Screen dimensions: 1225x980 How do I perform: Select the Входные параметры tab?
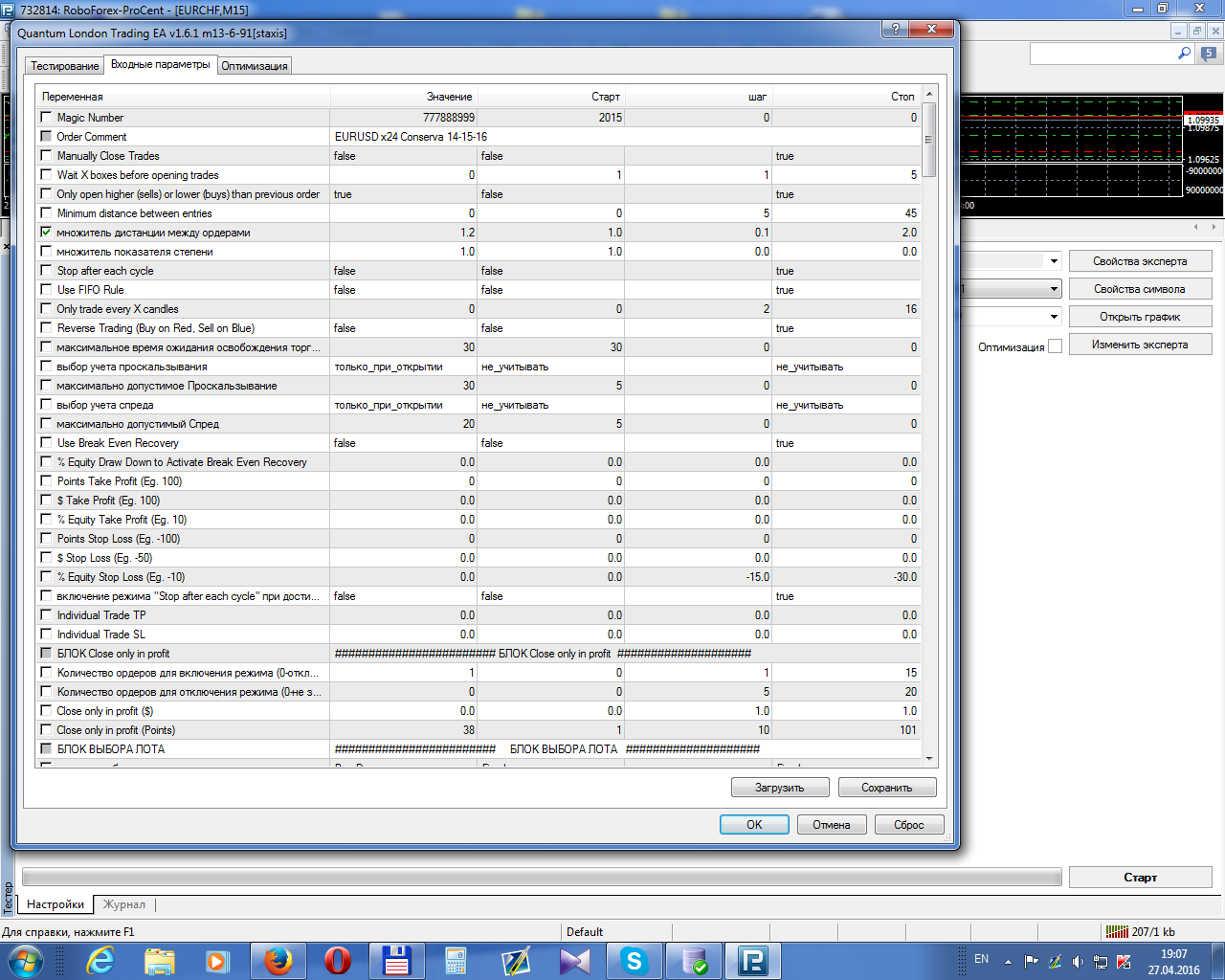pyautogui.click(x=161, y=64)
